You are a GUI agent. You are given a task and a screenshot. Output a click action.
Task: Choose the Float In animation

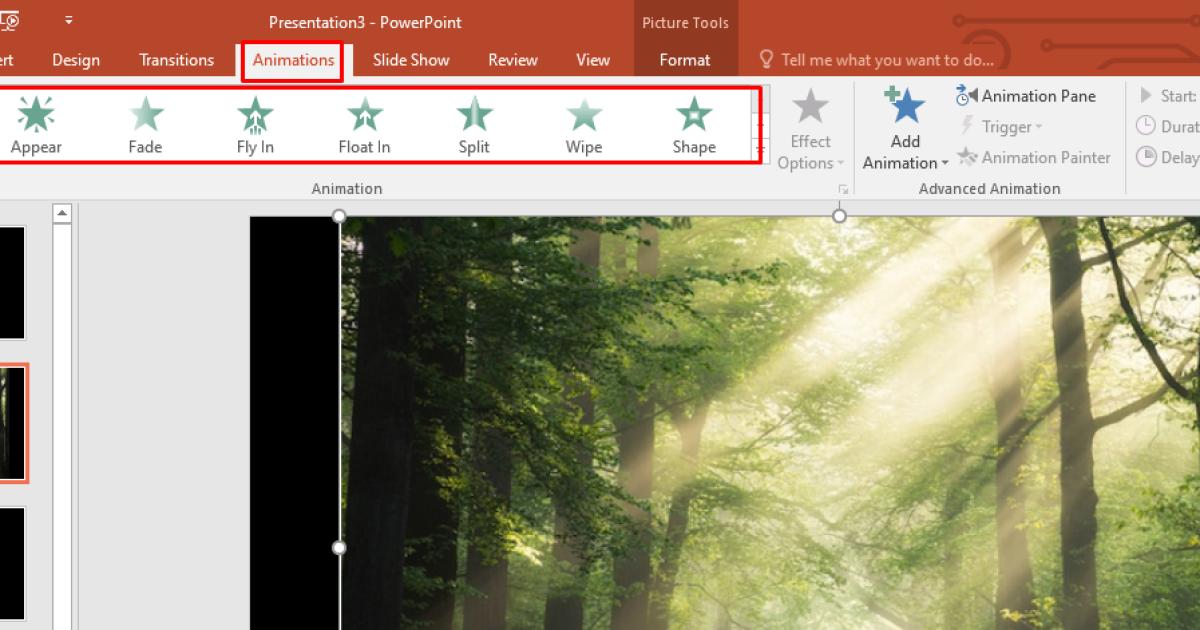point(364,126)
